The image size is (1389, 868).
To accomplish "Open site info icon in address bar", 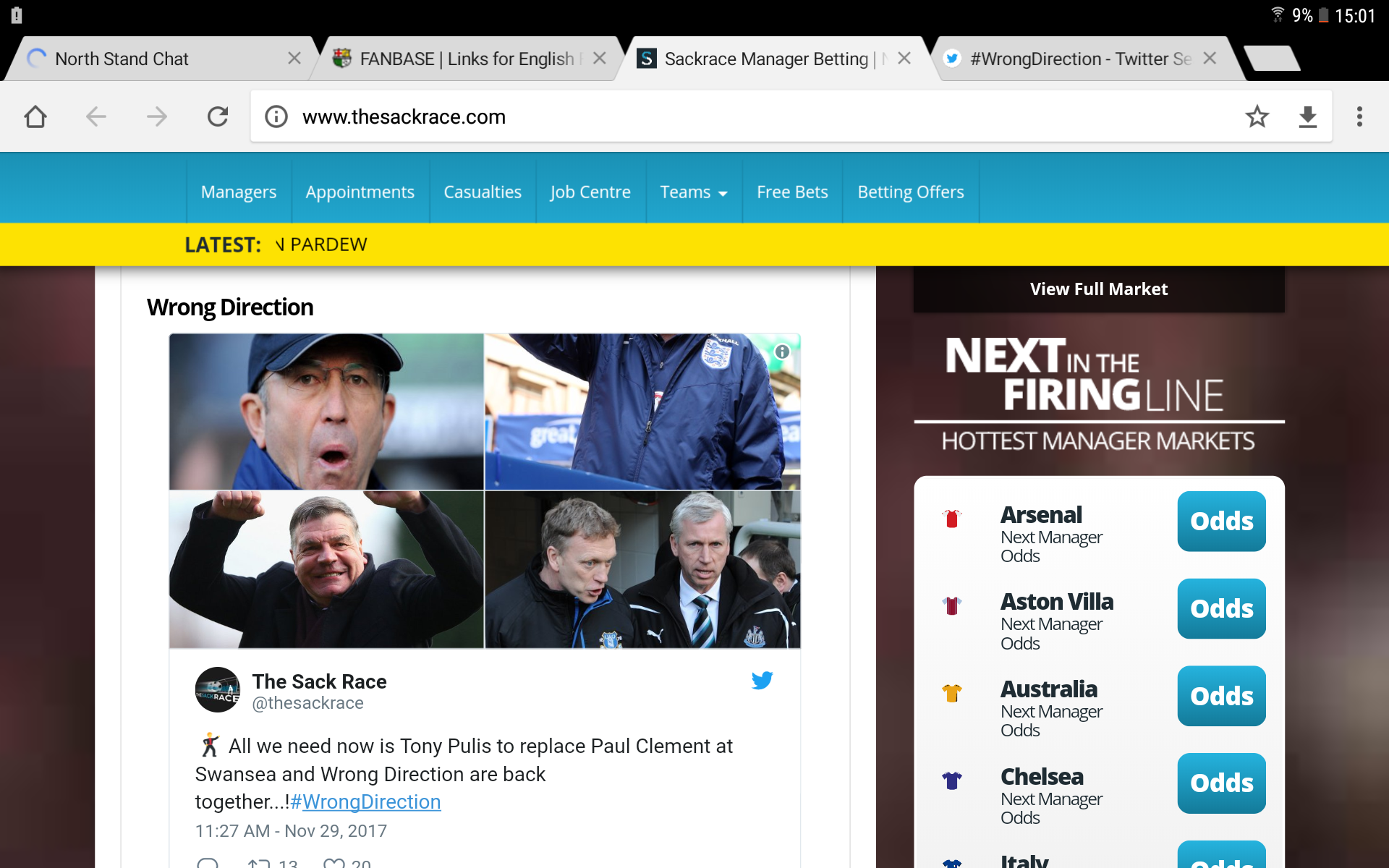I will coord(276,116).
